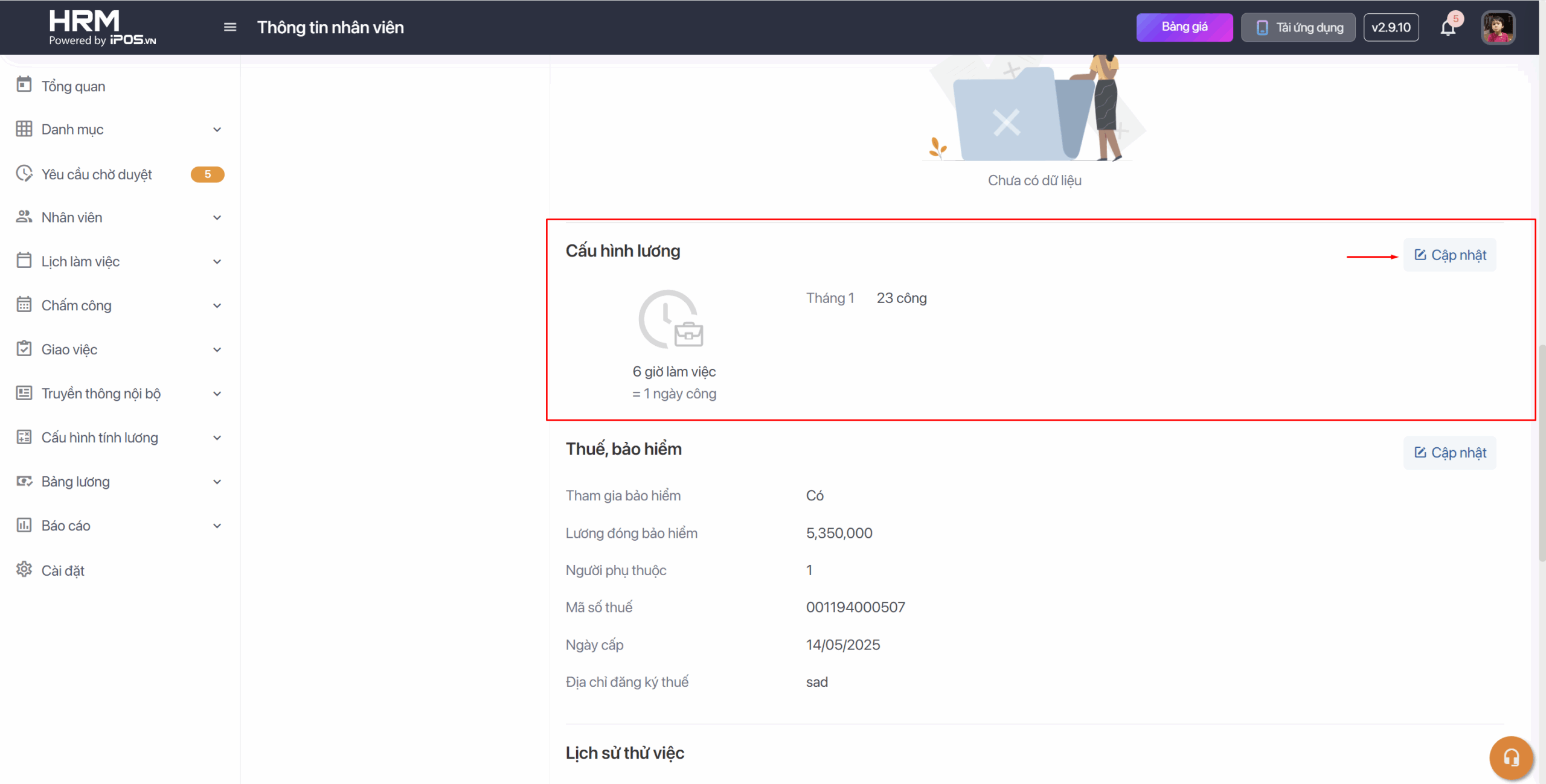Open the headset support chat button
Image resolution: width=1546 pixels, height=784 pixels.
pos(1511,757)
